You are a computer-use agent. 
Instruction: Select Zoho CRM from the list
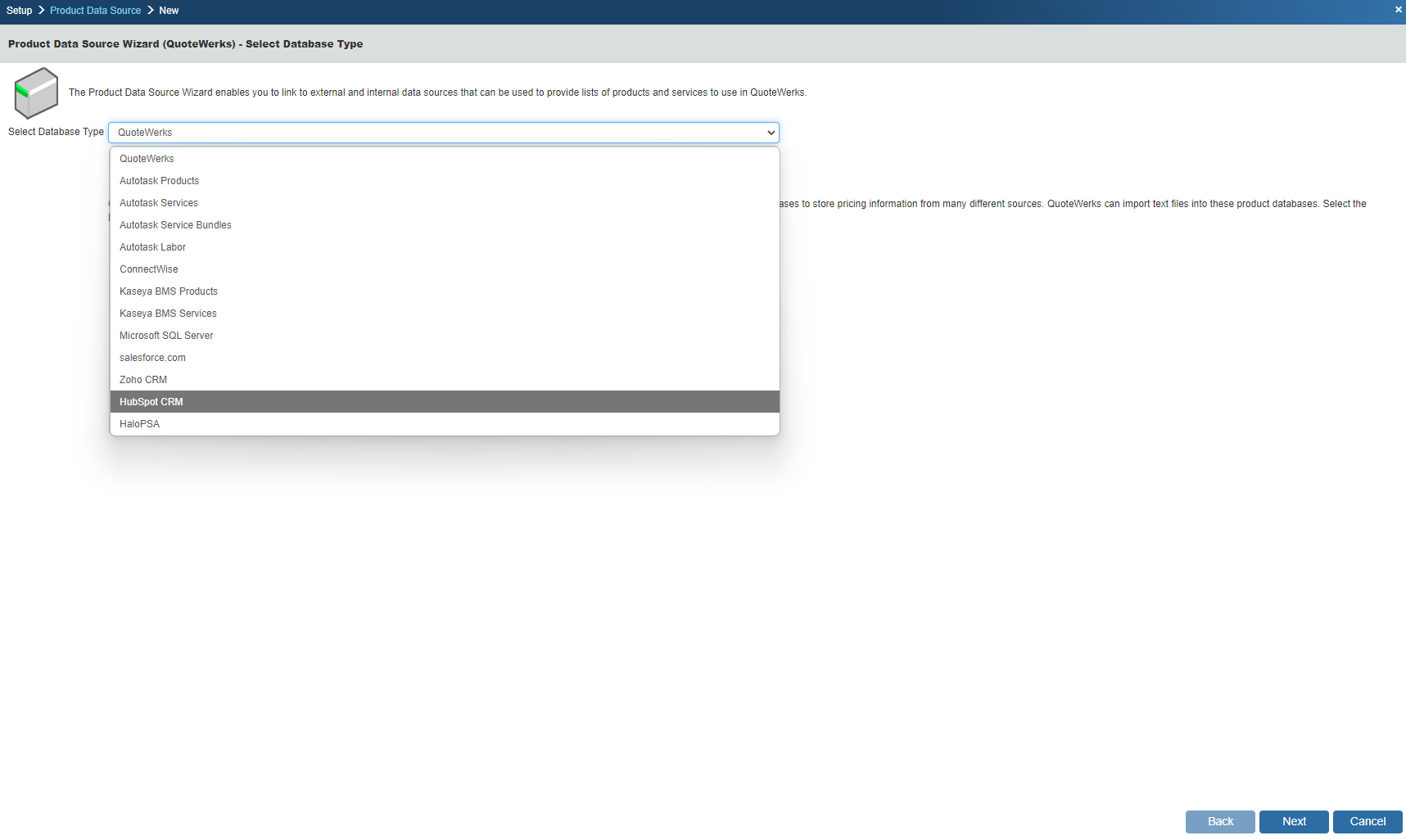143,380
